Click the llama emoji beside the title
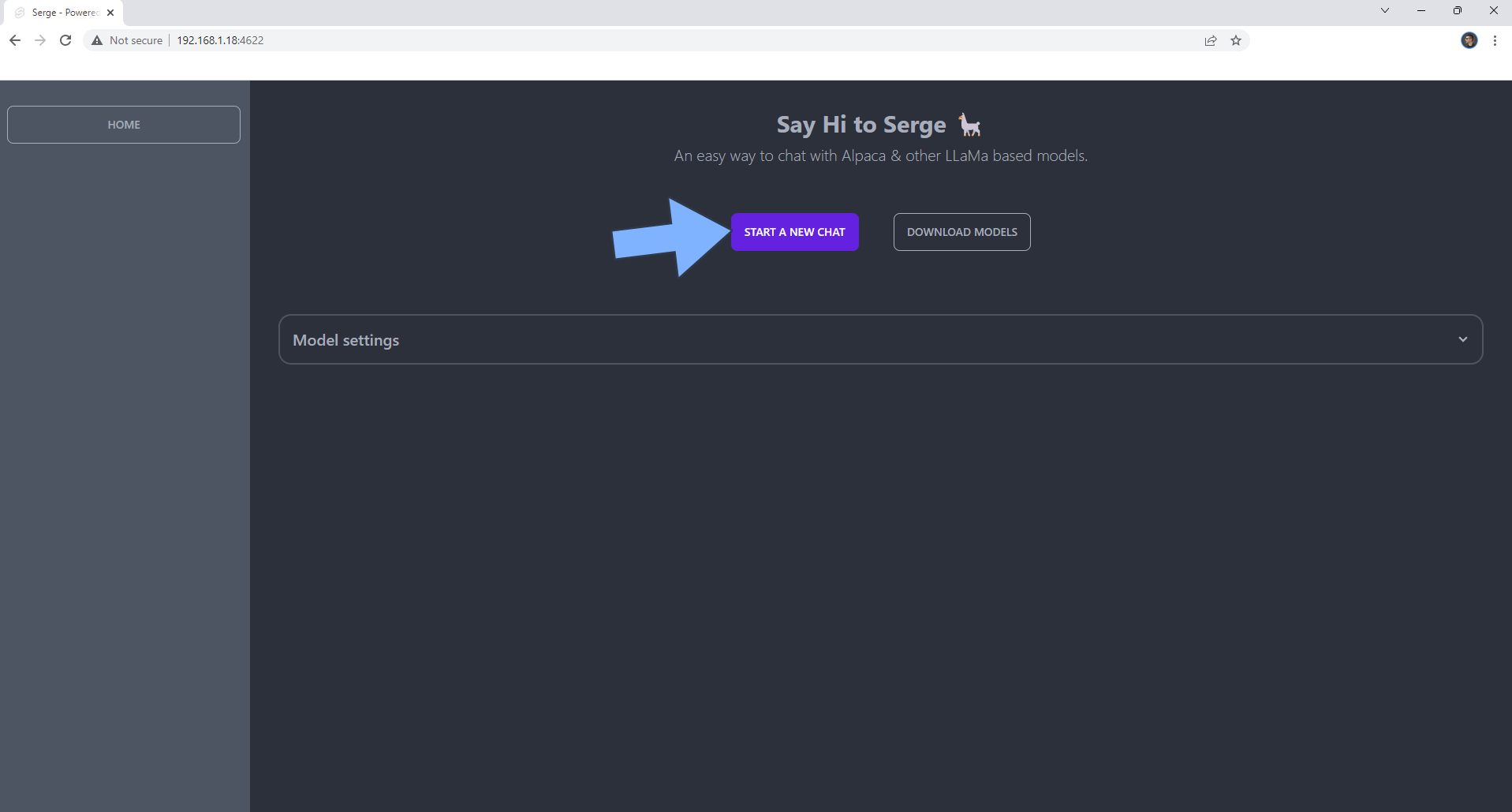The width and height of the screenshot is (1512, 812). (969, 125)
